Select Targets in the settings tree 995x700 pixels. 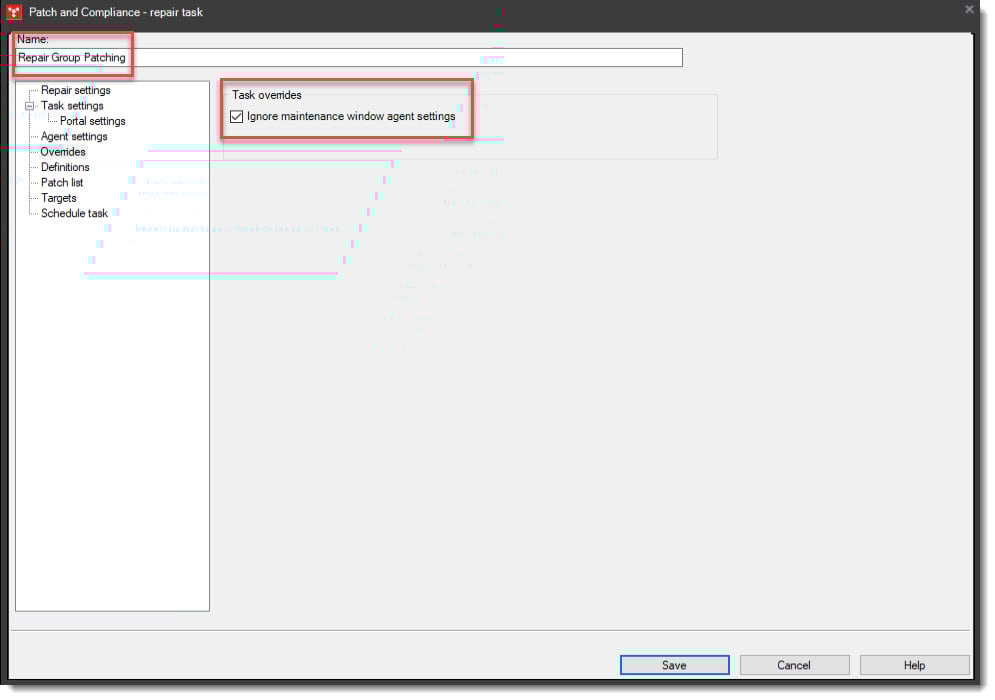click(x=58, y=197)
